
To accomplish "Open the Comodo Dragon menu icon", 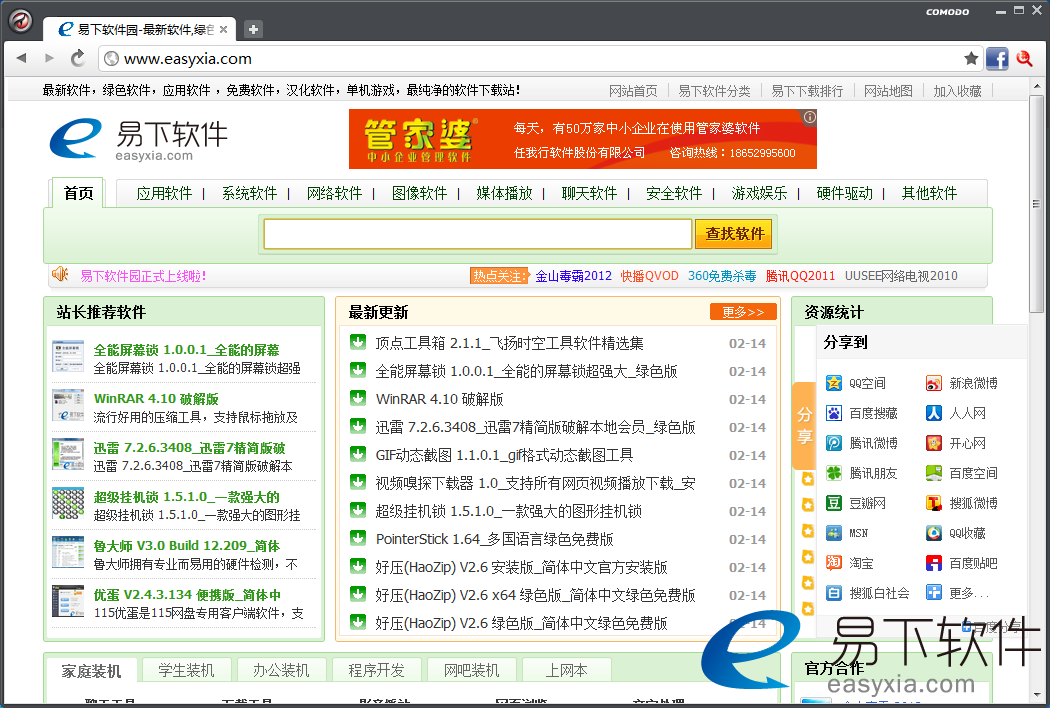I will coord(21,21).
